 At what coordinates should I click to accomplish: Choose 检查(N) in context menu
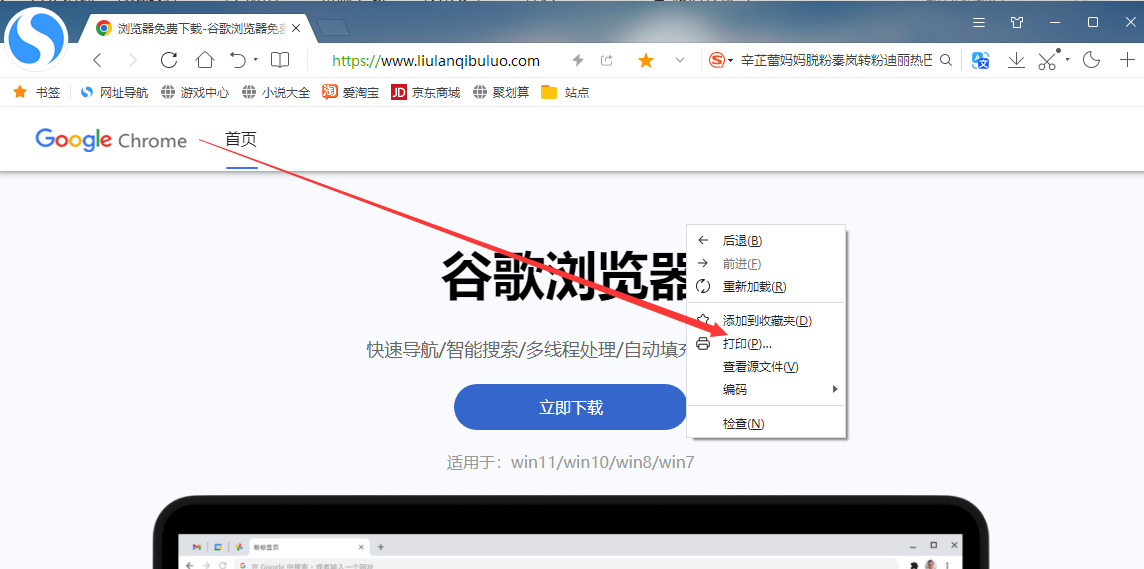pyautogui.click(x=766, y=424)
